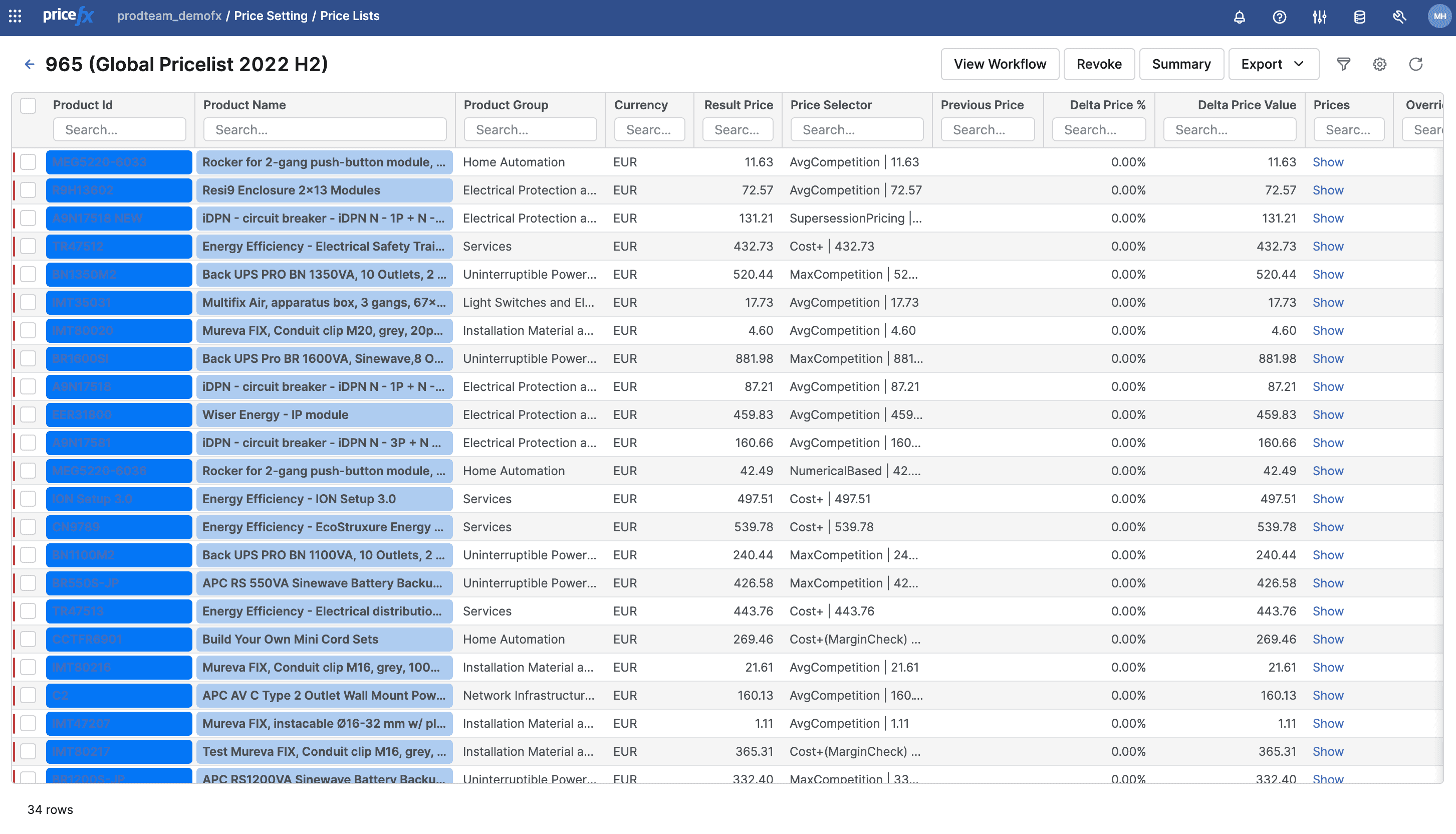Click the View Workflow button

[999, 64]
